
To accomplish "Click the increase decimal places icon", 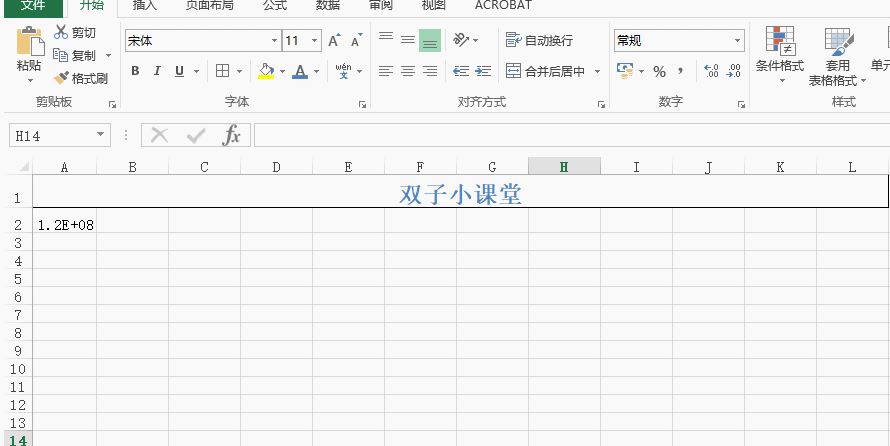I will tap(711, 71).
